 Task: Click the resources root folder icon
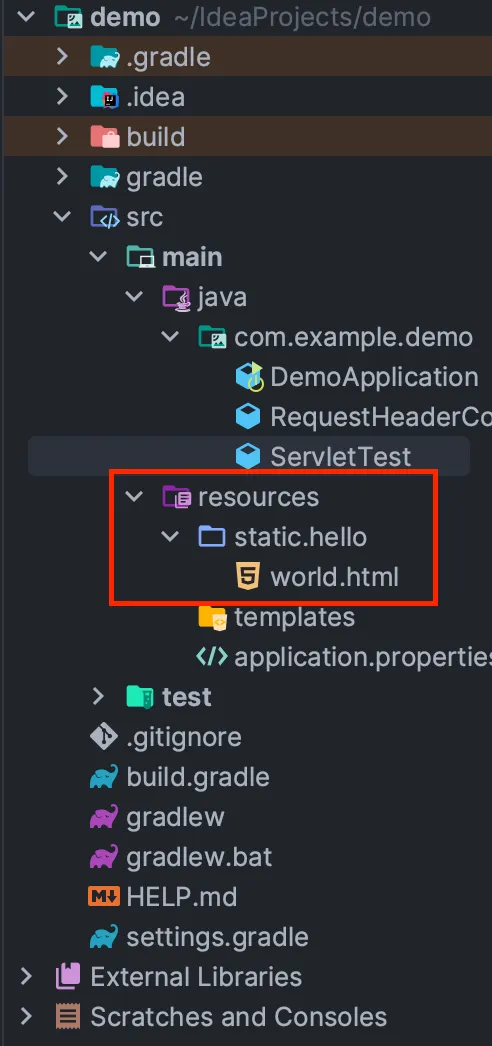(x=176, y=497)
